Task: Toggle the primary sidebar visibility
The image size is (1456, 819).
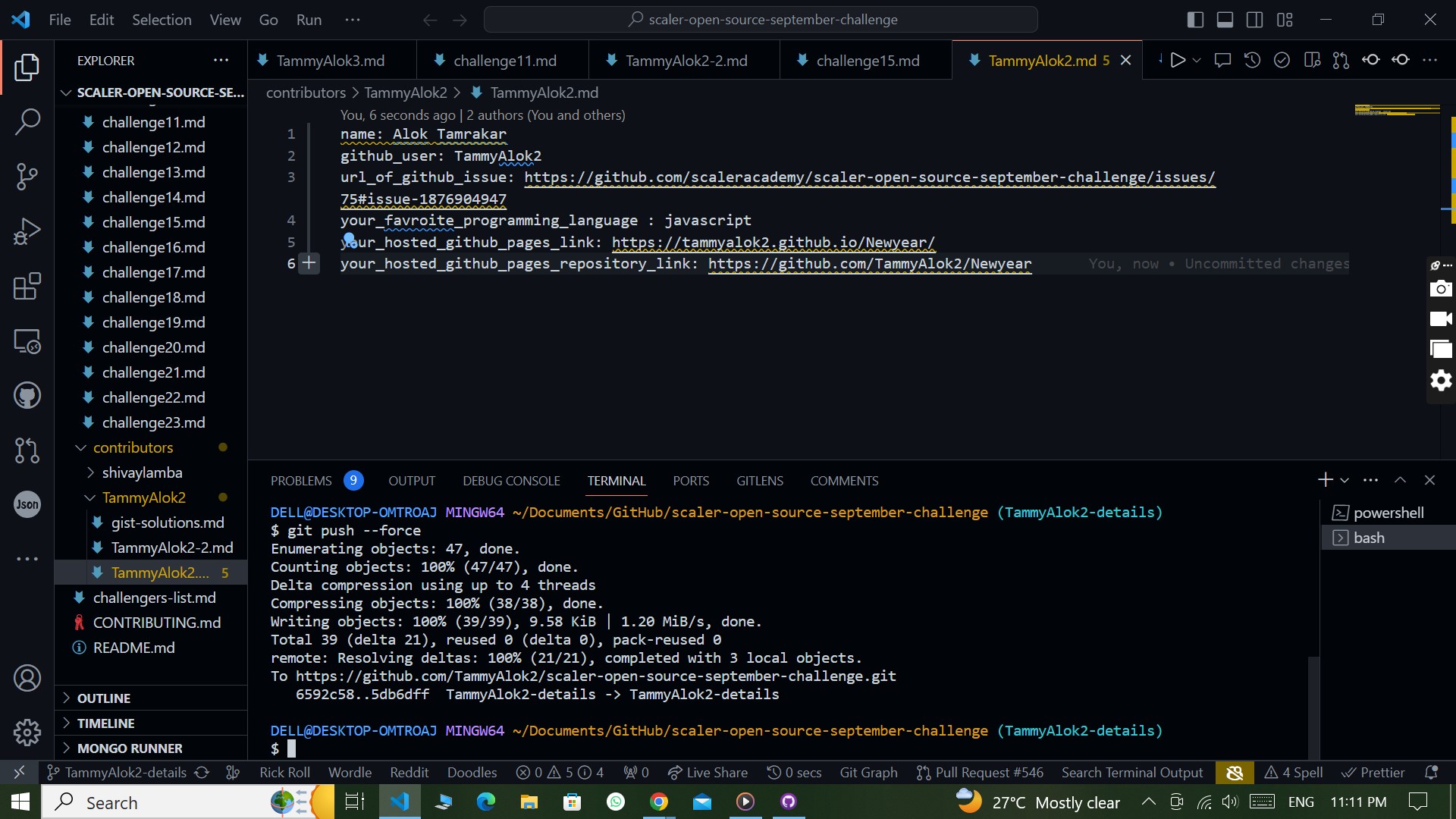Action: pyautogui.click(x=1194, y=19)
